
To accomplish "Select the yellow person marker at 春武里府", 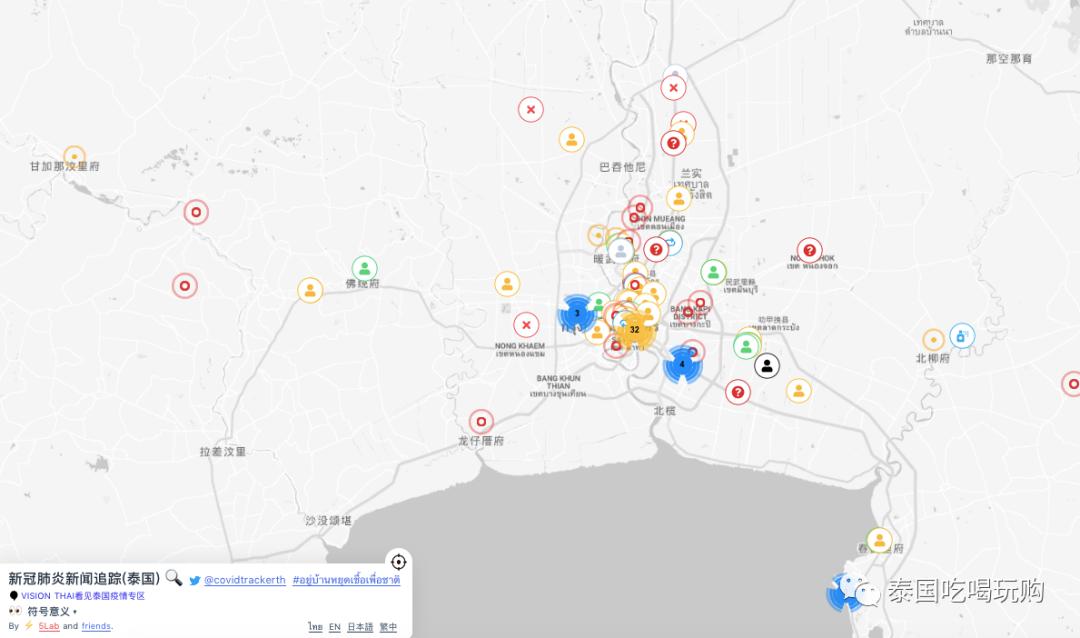I will pos(879,540).
